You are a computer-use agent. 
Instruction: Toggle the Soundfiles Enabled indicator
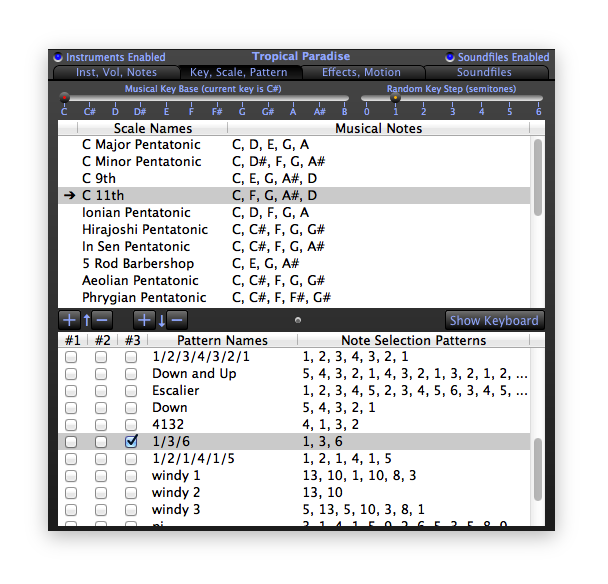(450, 57)
